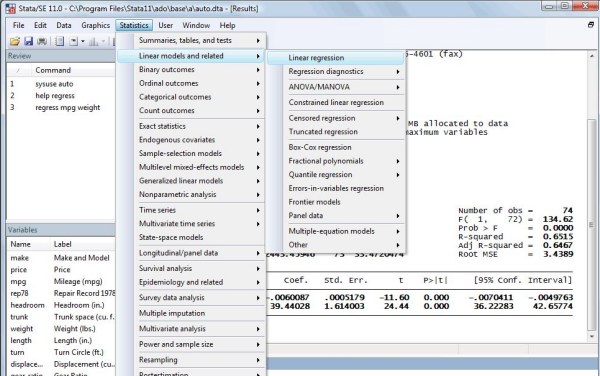Expand the Survey data analysis submenu
The image size is (600, 376).
(191, 298)
